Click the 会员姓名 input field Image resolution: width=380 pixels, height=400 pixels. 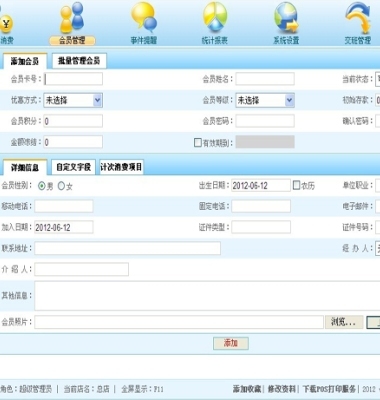[265, 79]
